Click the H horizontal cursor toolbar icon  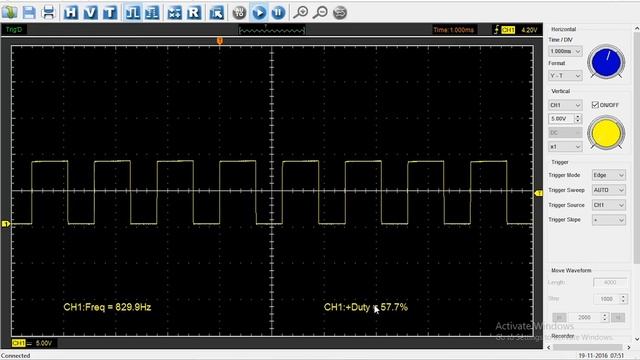pyautogui.click(x=71, y=13)
